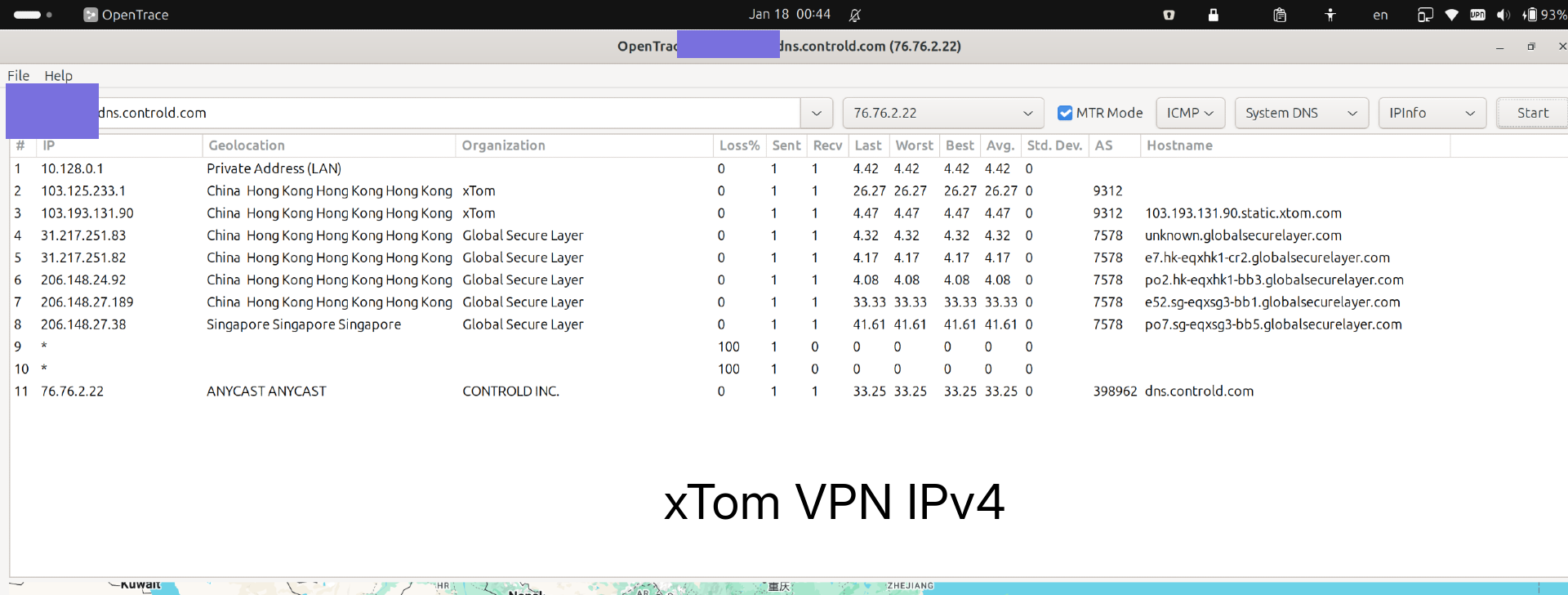Viewport: 1568px width, 595px height.
Task: Select hop 7 IP 206.148.27.189
Action: click(x=87, y=302)
